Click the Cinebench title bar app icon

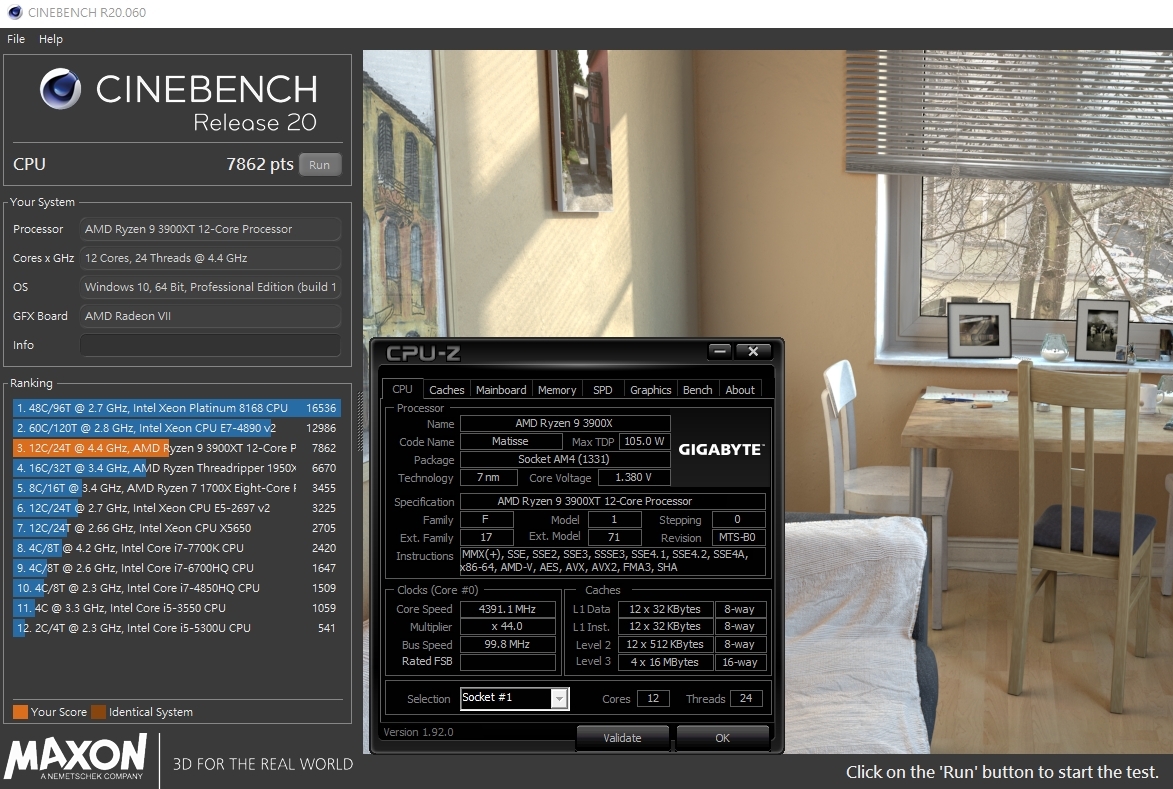coord(14,13)
